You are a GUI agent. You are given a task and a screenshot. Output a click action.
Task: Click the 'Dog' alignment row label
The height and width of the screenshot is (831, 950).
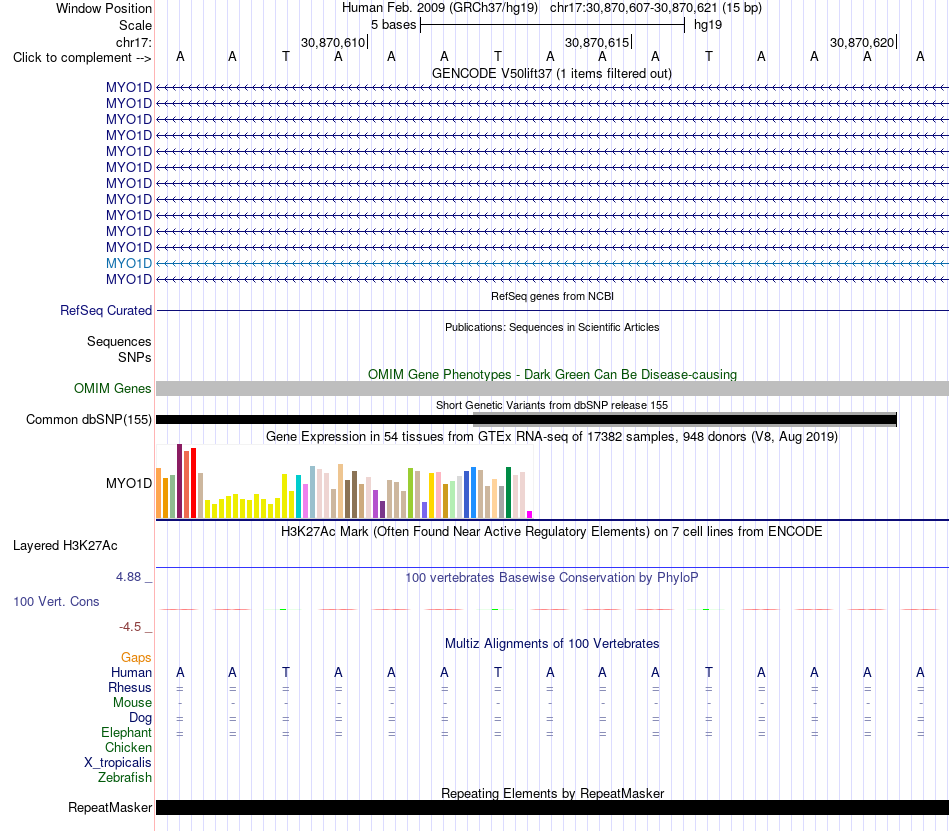140,718
